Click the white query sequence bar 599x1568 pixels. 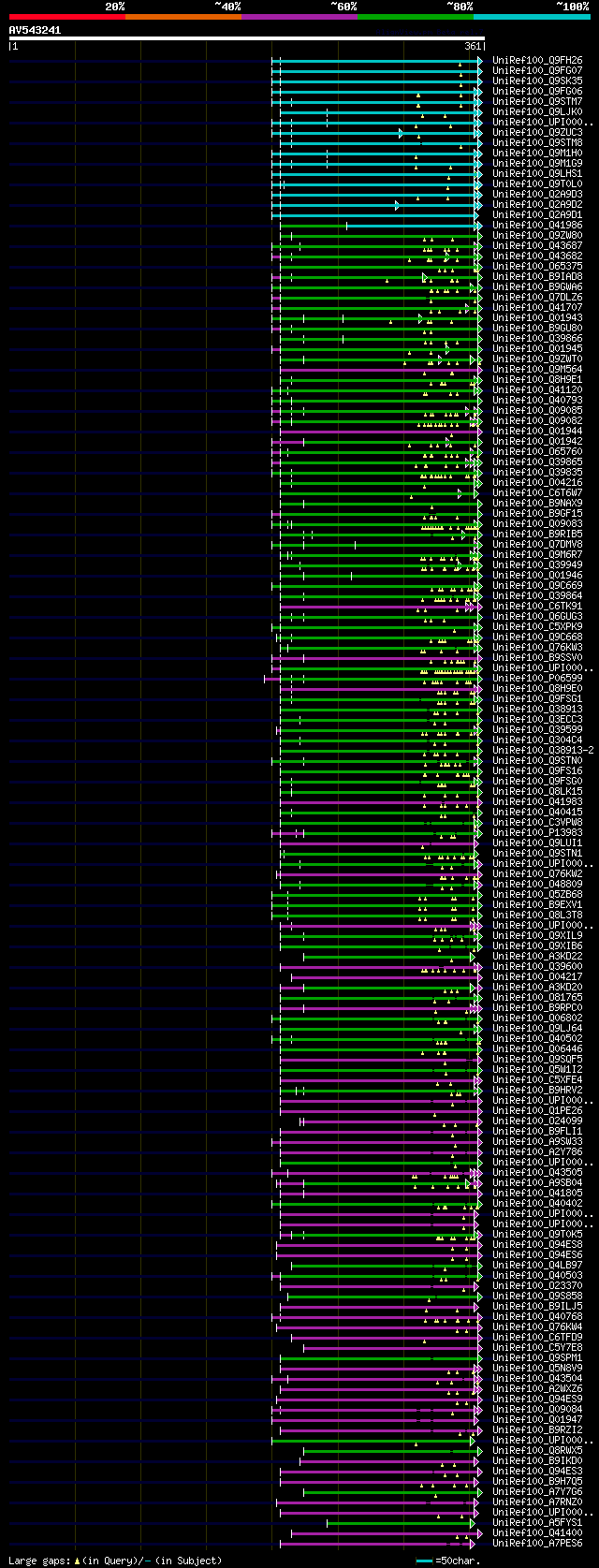(246, 38)
